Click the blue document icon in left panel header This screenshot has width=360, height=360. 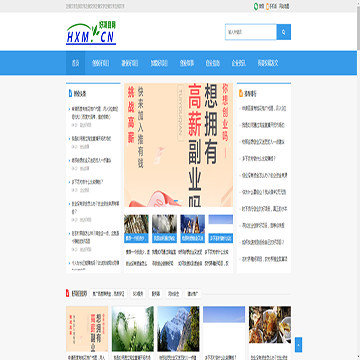click(x=70, y=94)
